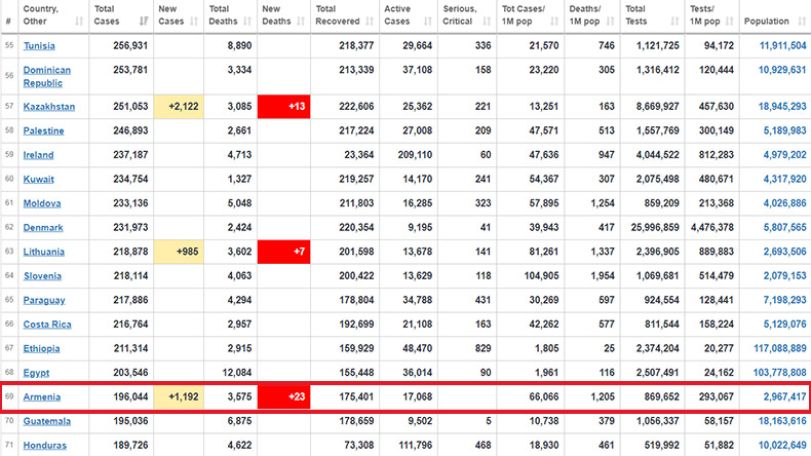Sort by the Tot Cases/1M pop icon
The image size is (811, 456).
554,21
